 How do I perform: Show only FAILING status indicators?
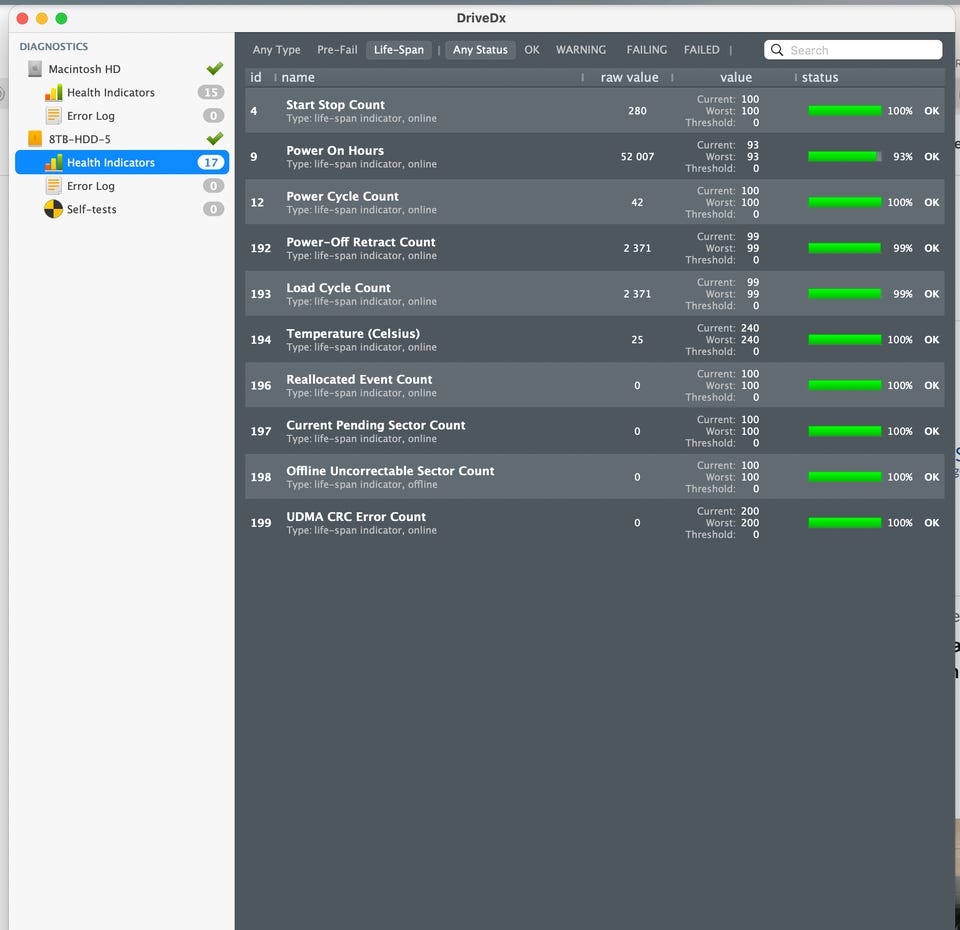[x=647, y=50]
